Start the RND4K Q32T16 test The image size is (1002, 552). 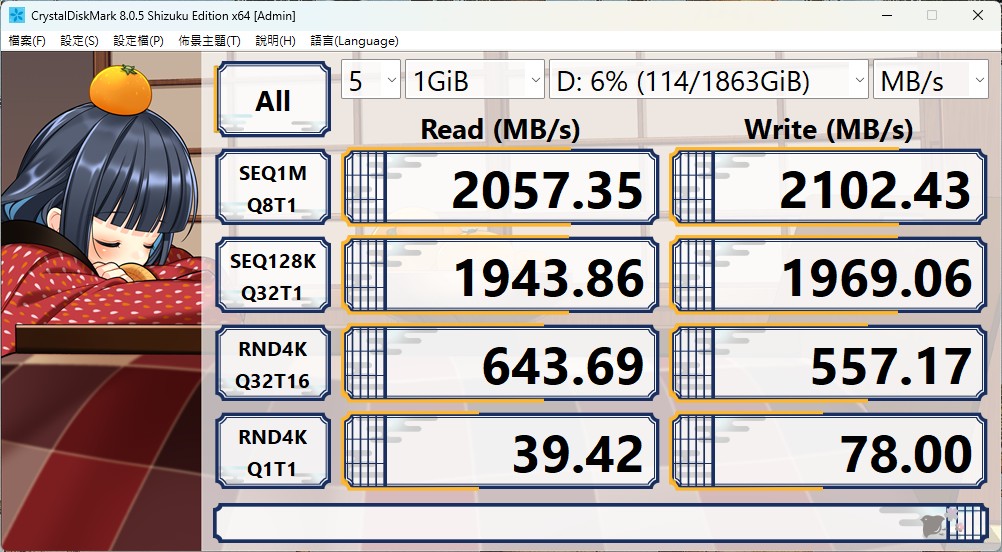[x=272, y=365]
